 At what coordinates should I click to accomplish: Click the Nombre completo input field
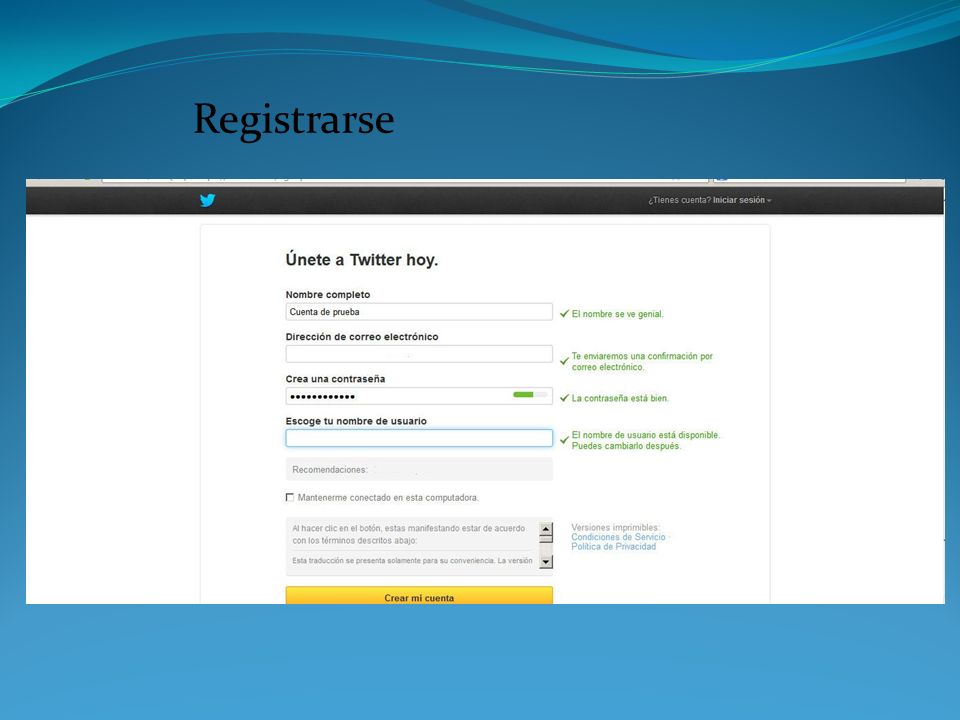[x=419, y=312]
